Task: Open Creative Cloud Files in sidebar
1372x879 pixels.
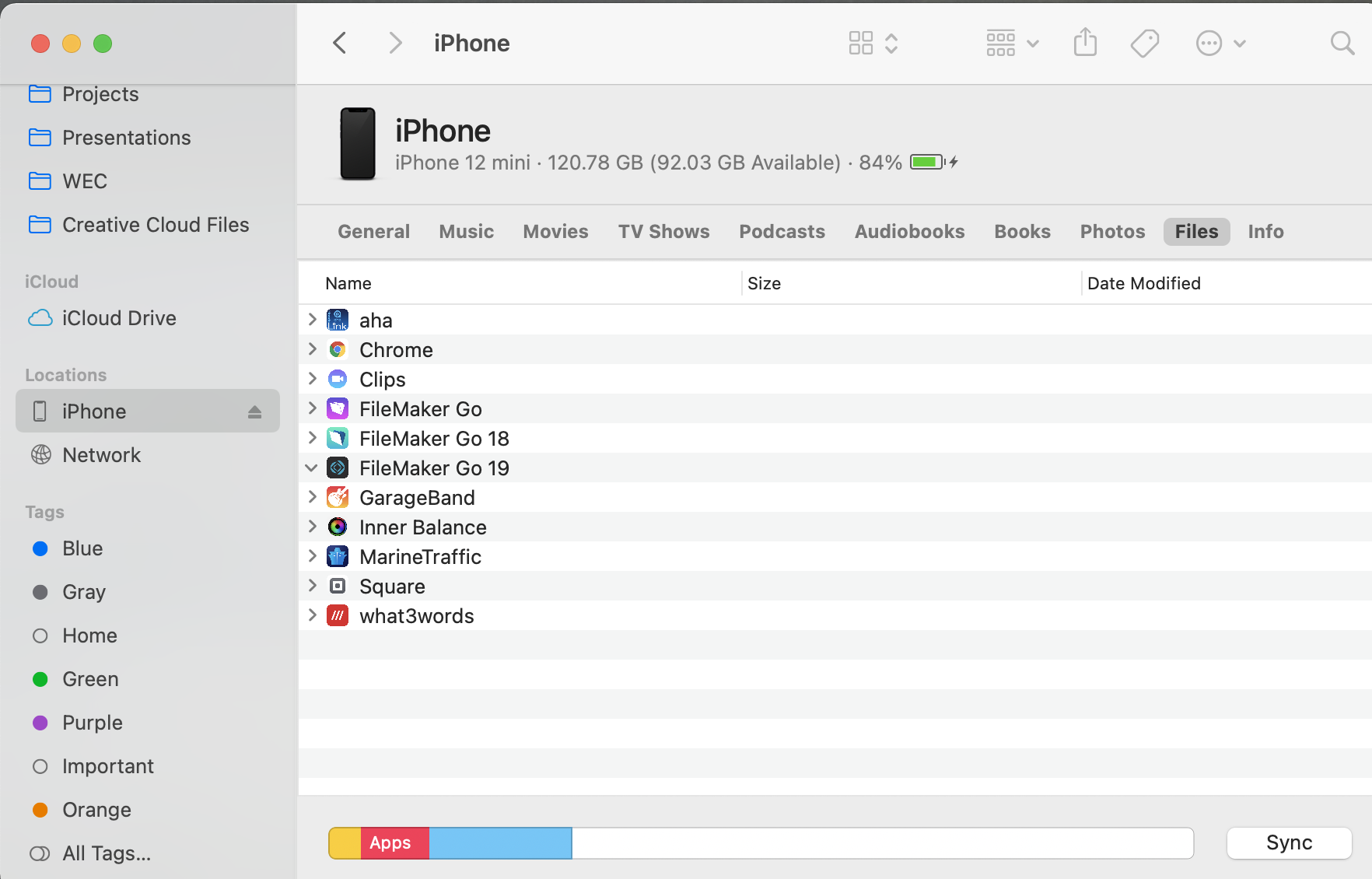Action: click(138, 225)
